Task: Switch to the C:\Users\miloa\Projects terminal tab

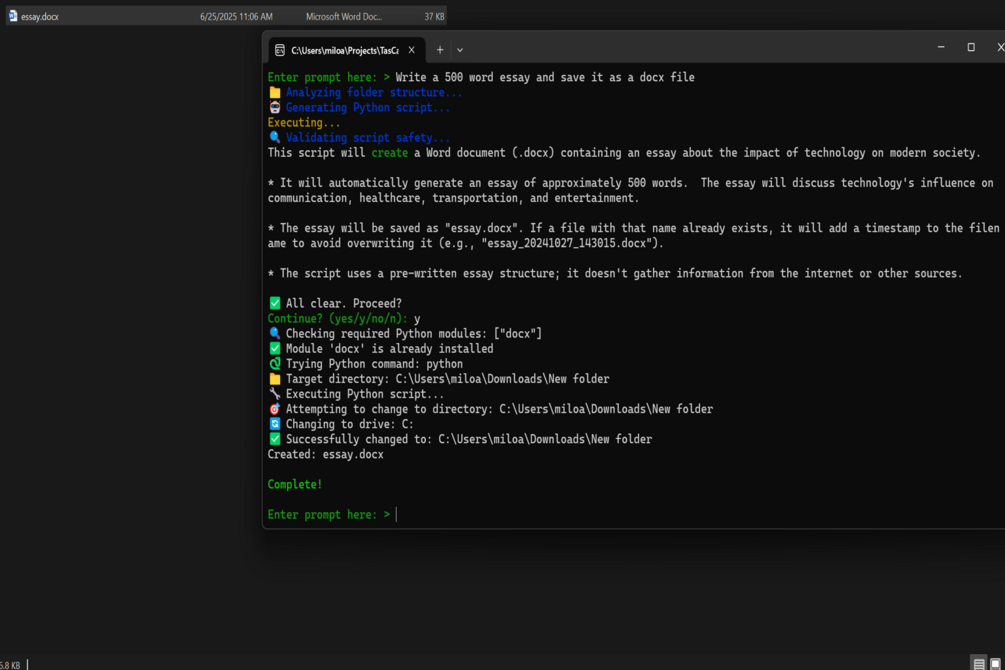Action: tap(344, 50)
